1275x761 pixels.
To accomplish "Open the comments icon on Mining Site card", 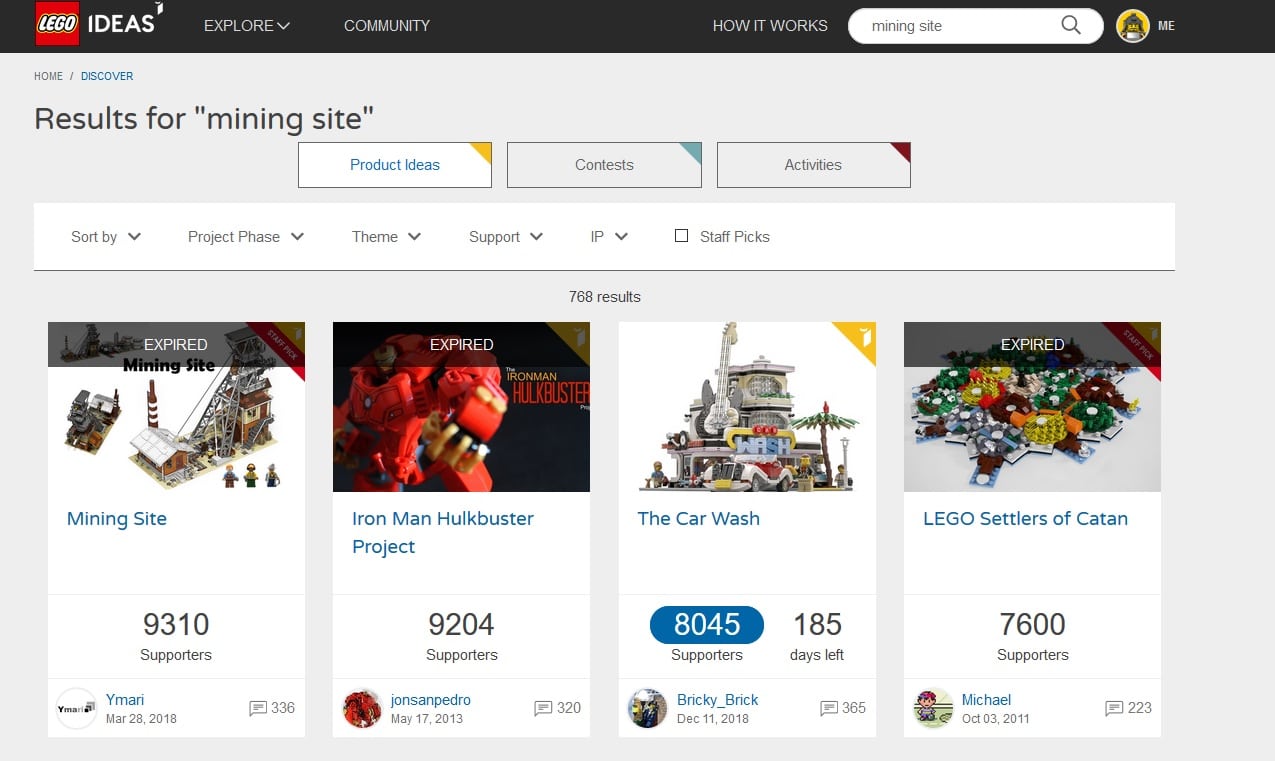I will coord(258,708).
